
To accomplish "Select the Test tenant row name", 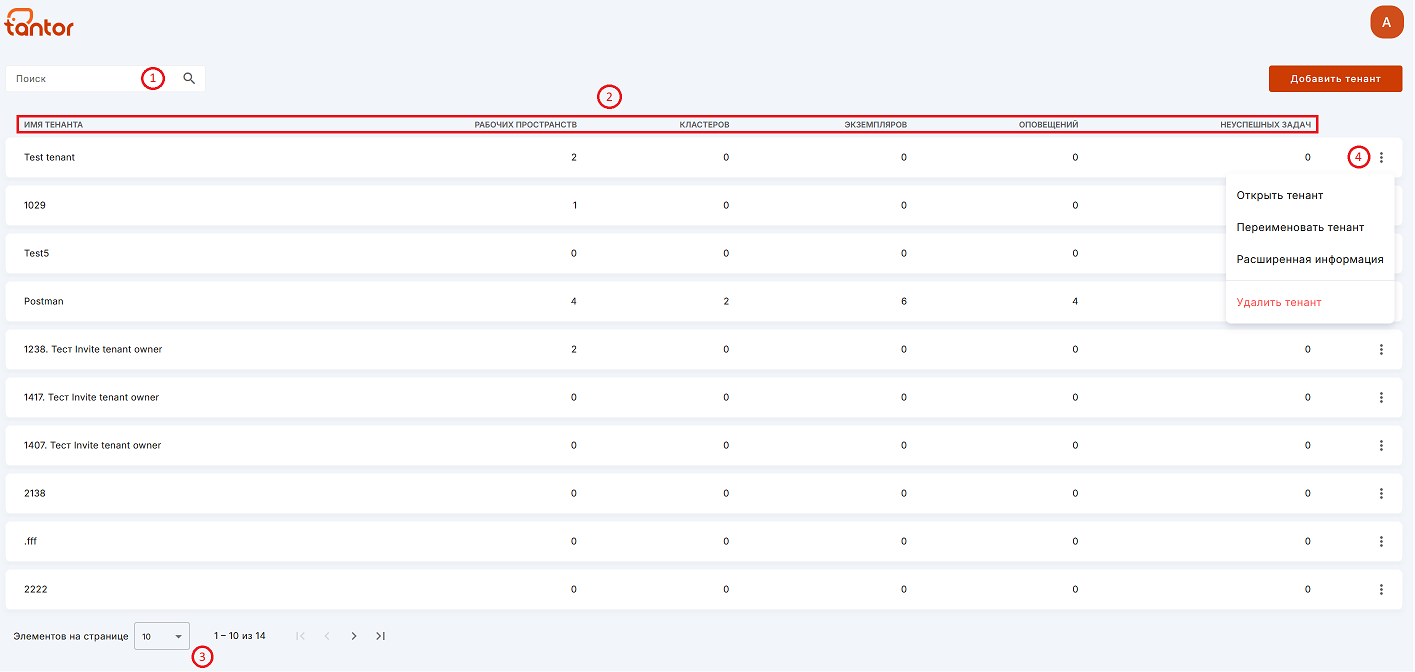I will pos(49,157).
